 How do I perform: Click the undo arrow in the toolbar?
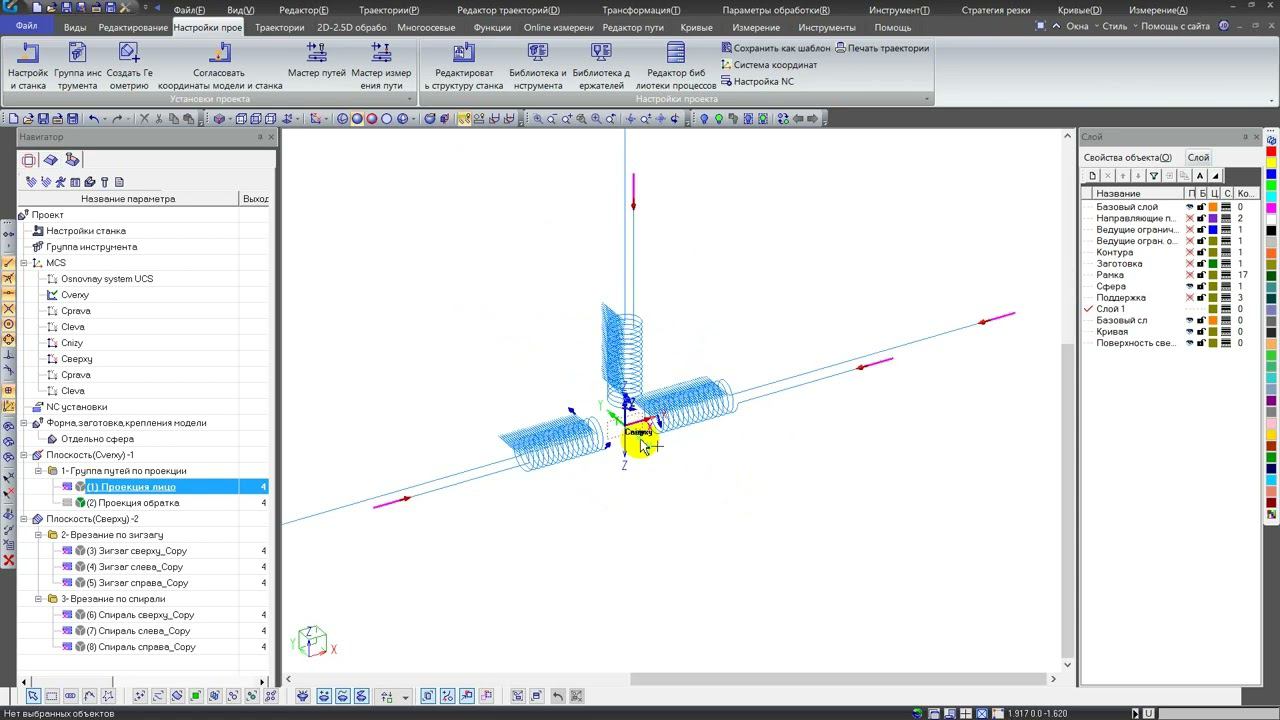94,119
